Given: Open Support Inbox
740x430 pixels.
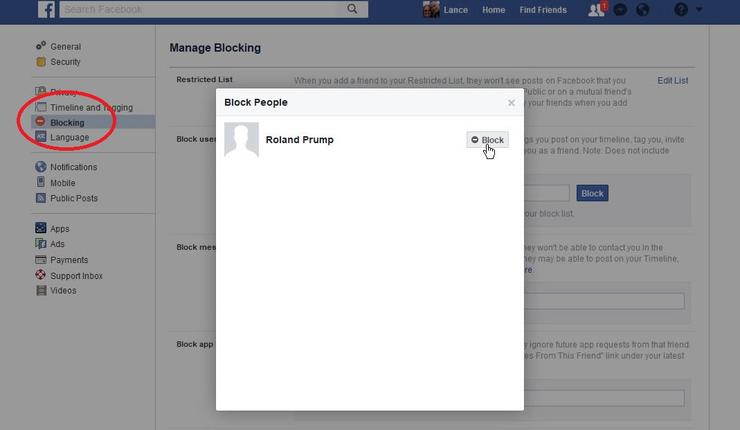Looking at the screenshot, I should [76, 276].
